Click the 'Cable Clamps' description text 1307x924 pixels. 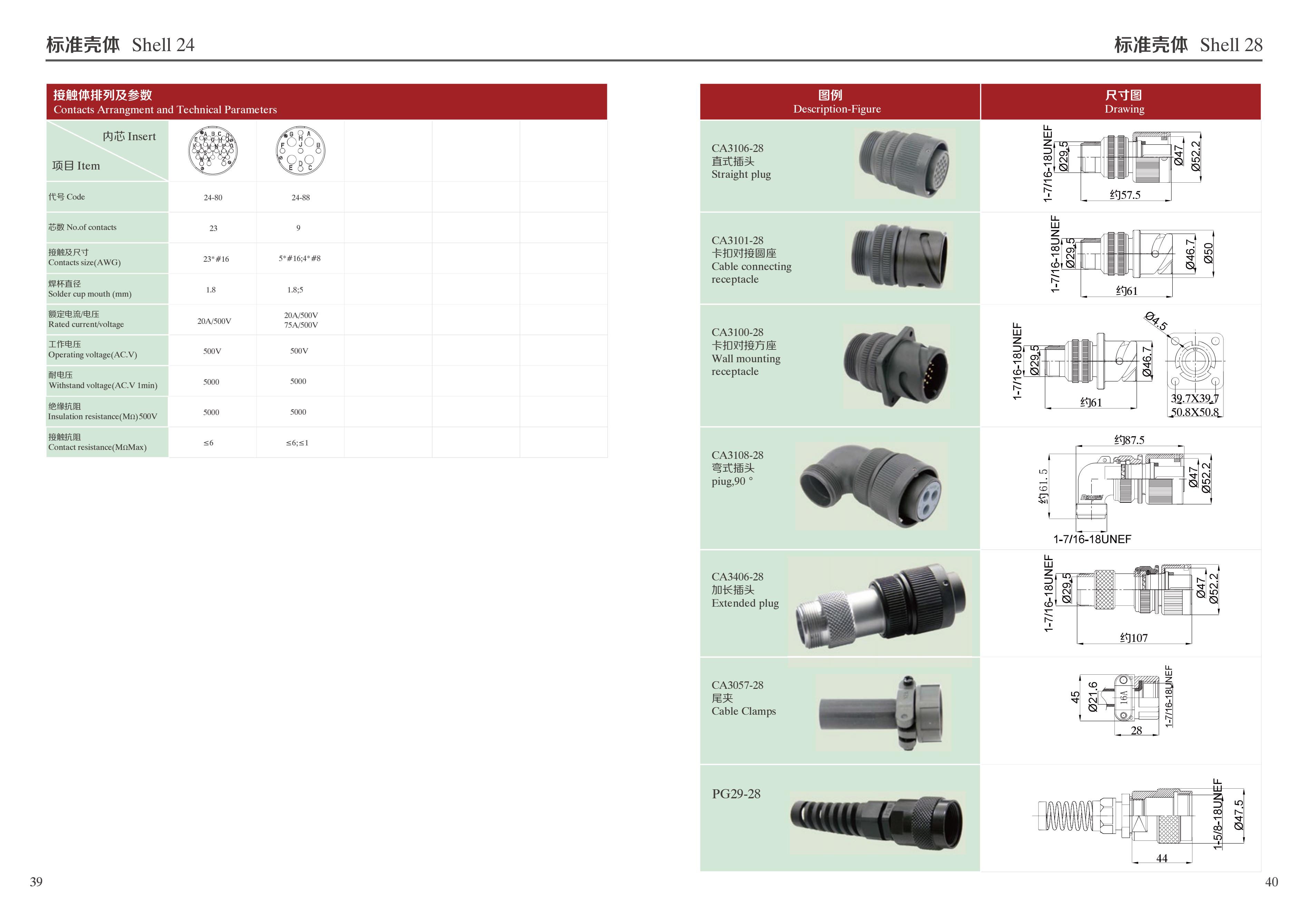tap(744, 711)
